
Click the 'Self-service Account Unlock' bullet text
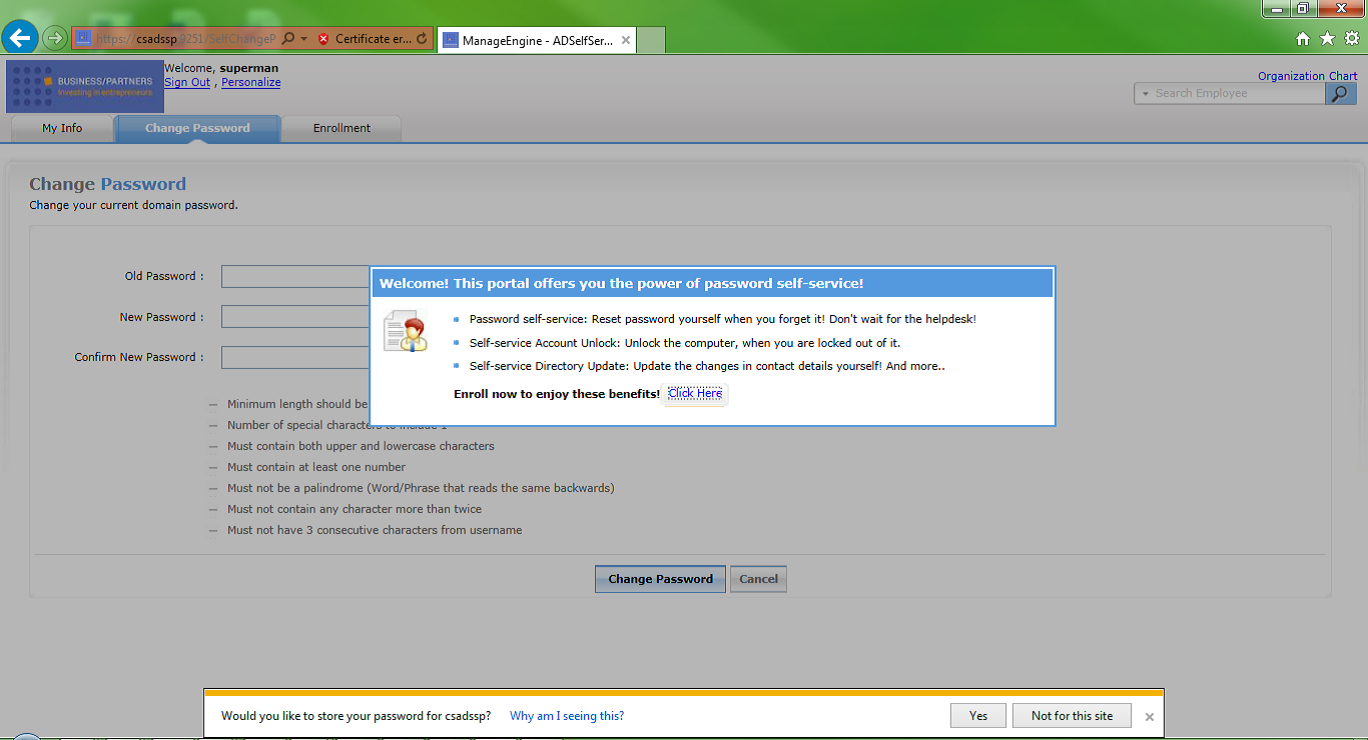click(x=685, y=343)
